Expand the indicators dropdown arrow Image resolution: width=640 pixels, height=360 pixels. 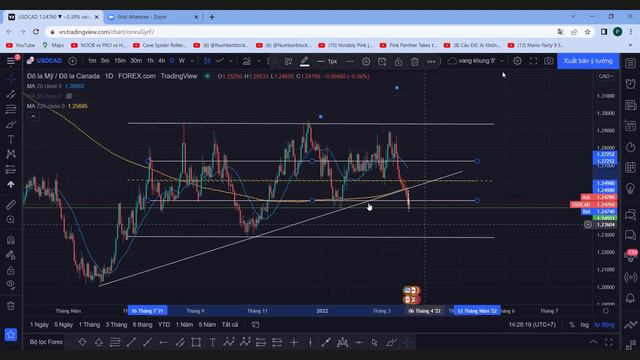click(x=258, y=61)
